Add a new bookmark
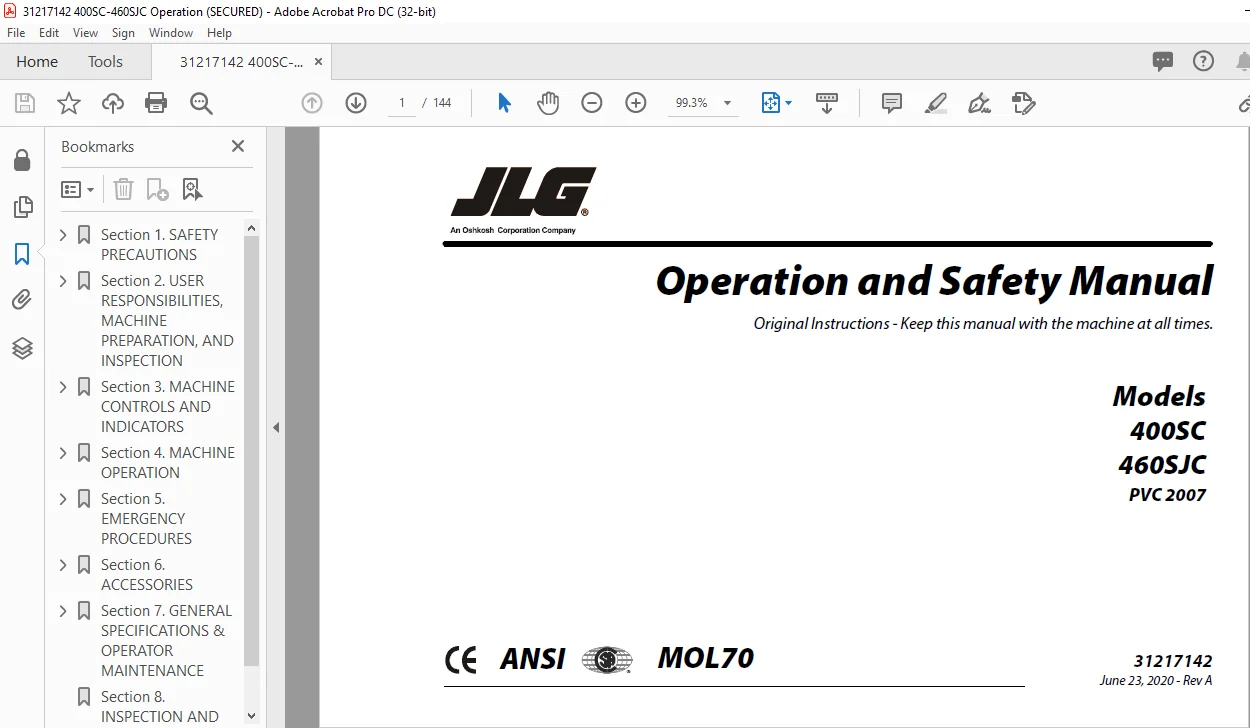1250x728 pixels. point(157,189)
